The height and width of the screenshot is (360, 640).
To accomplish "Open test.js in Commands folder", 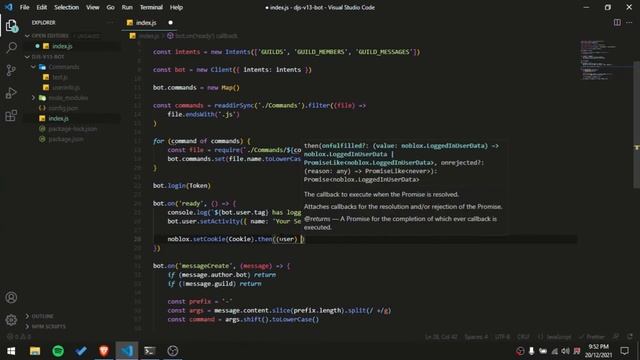I will pos(60,77).
